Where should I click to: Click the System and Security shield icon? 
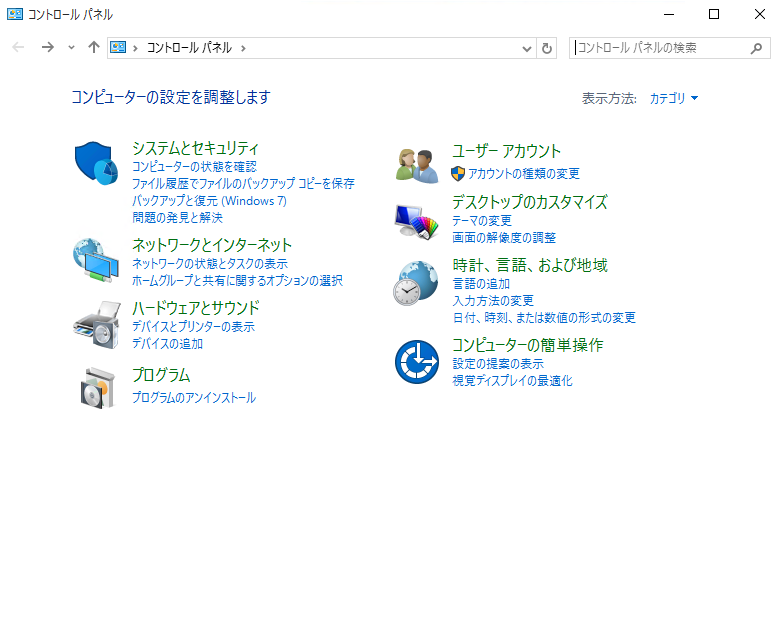point(97,163)
